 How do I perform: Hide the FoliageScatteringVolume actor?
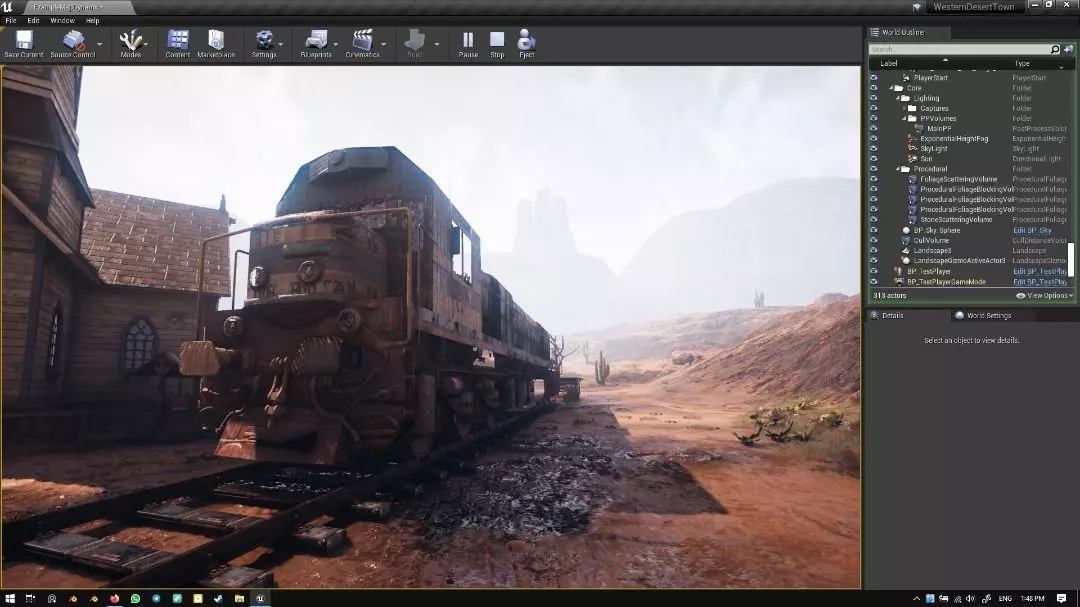click(x=873, y=179)
